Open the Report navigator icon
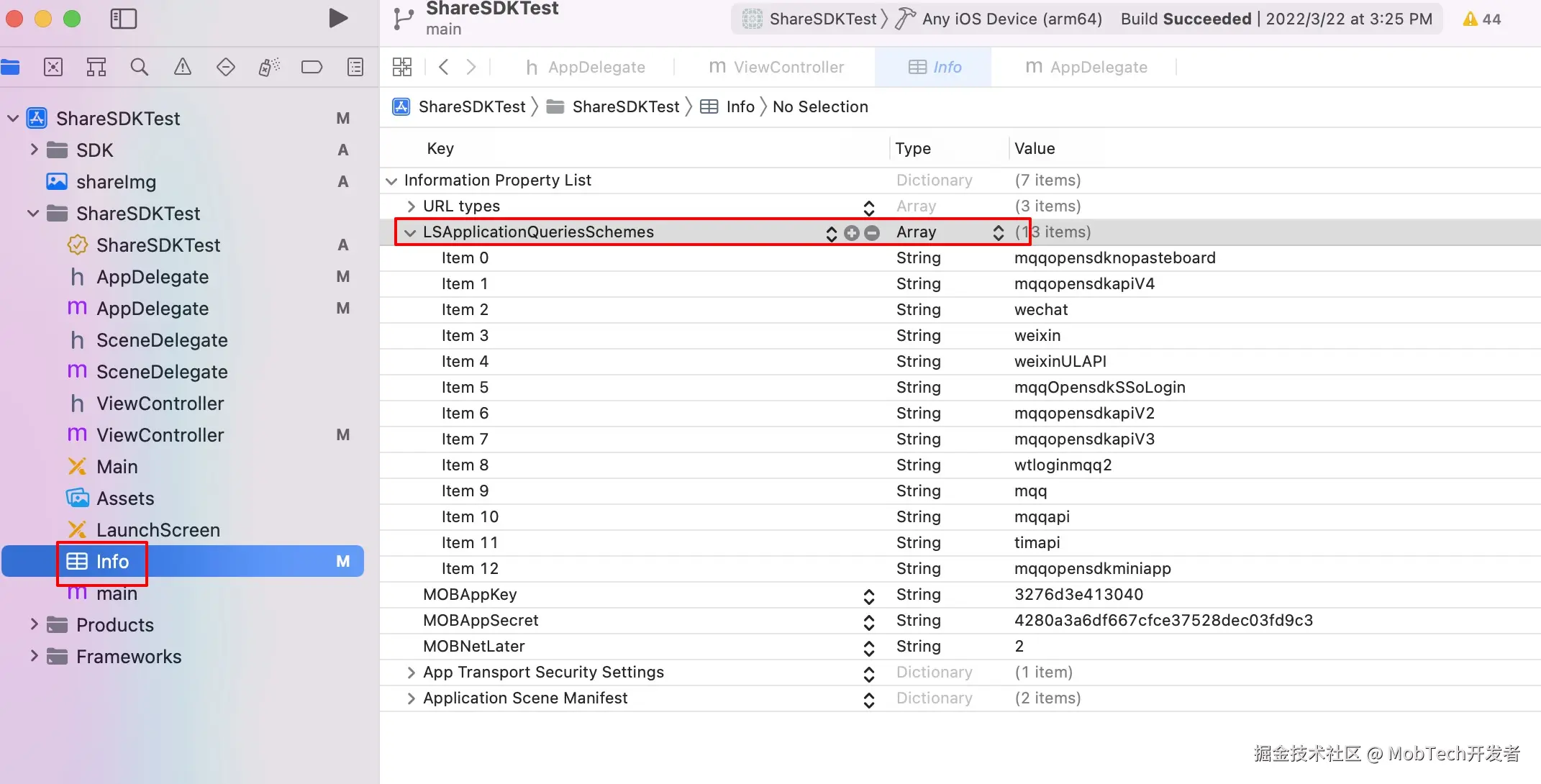Screen dimensions: 1541x784 pos(355,67)
